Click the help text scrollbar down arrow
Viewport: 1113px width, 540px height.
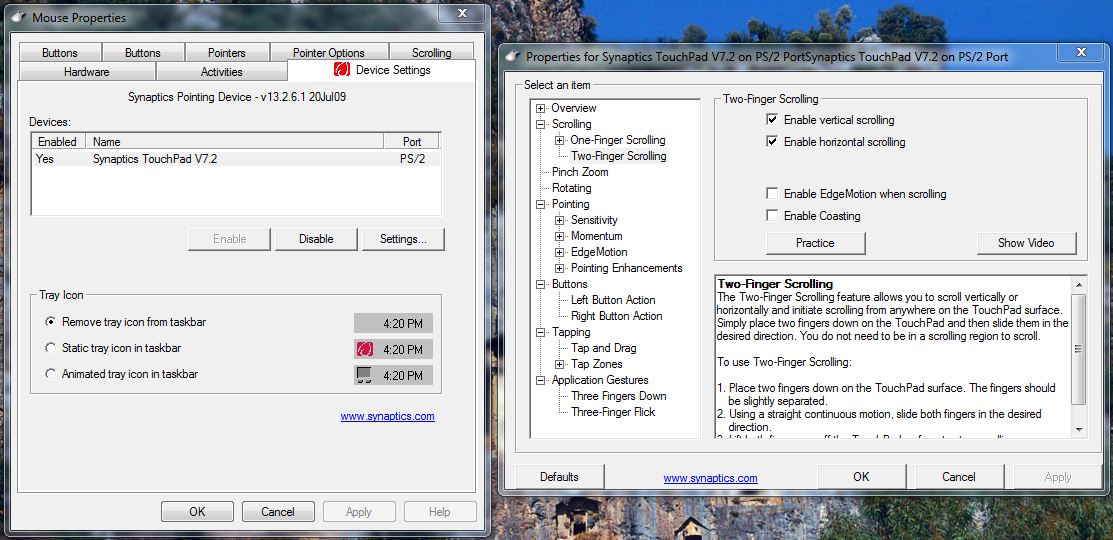[1079, 429]
